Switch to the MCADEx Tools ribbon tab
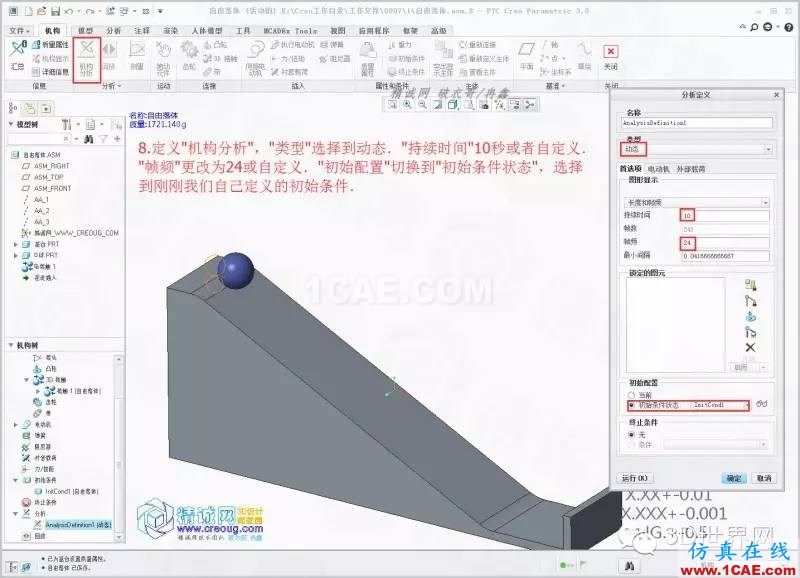Screen dimensions: 800x578 290,31
